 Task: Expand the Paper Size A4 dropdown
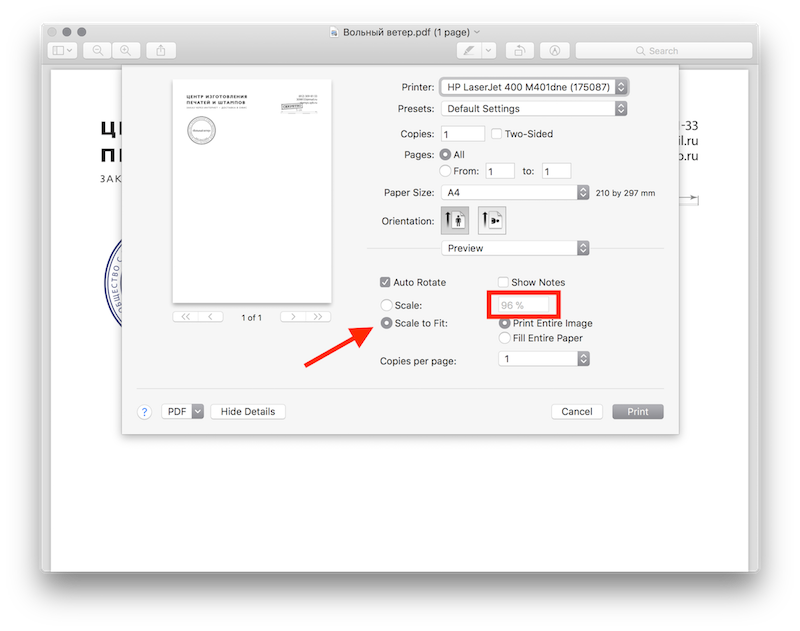pyautogui.click(x=514, y=192)
